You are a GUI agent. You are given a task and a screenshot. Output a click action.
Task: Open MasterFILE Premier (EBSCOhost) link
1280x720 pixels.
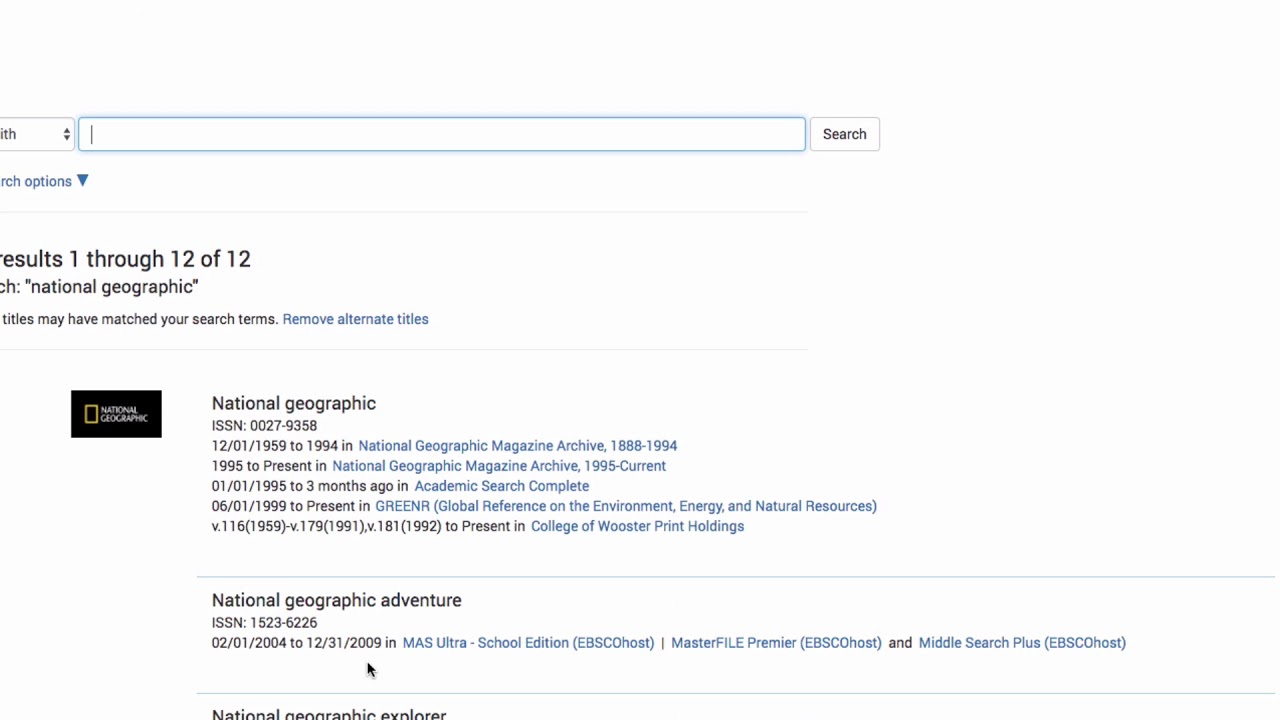[x=776, y=643]
